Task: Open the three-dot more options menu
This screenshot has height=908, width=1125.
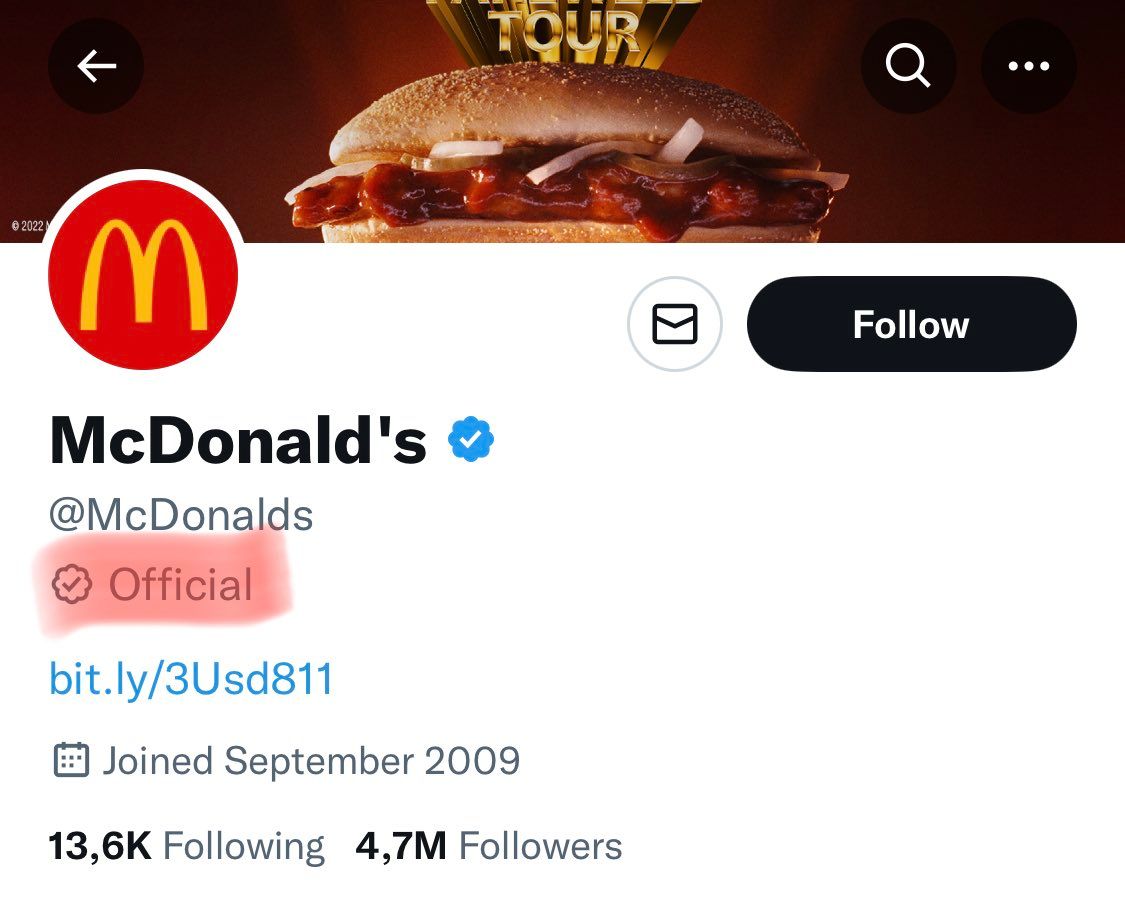Action: pos(1029,67)
